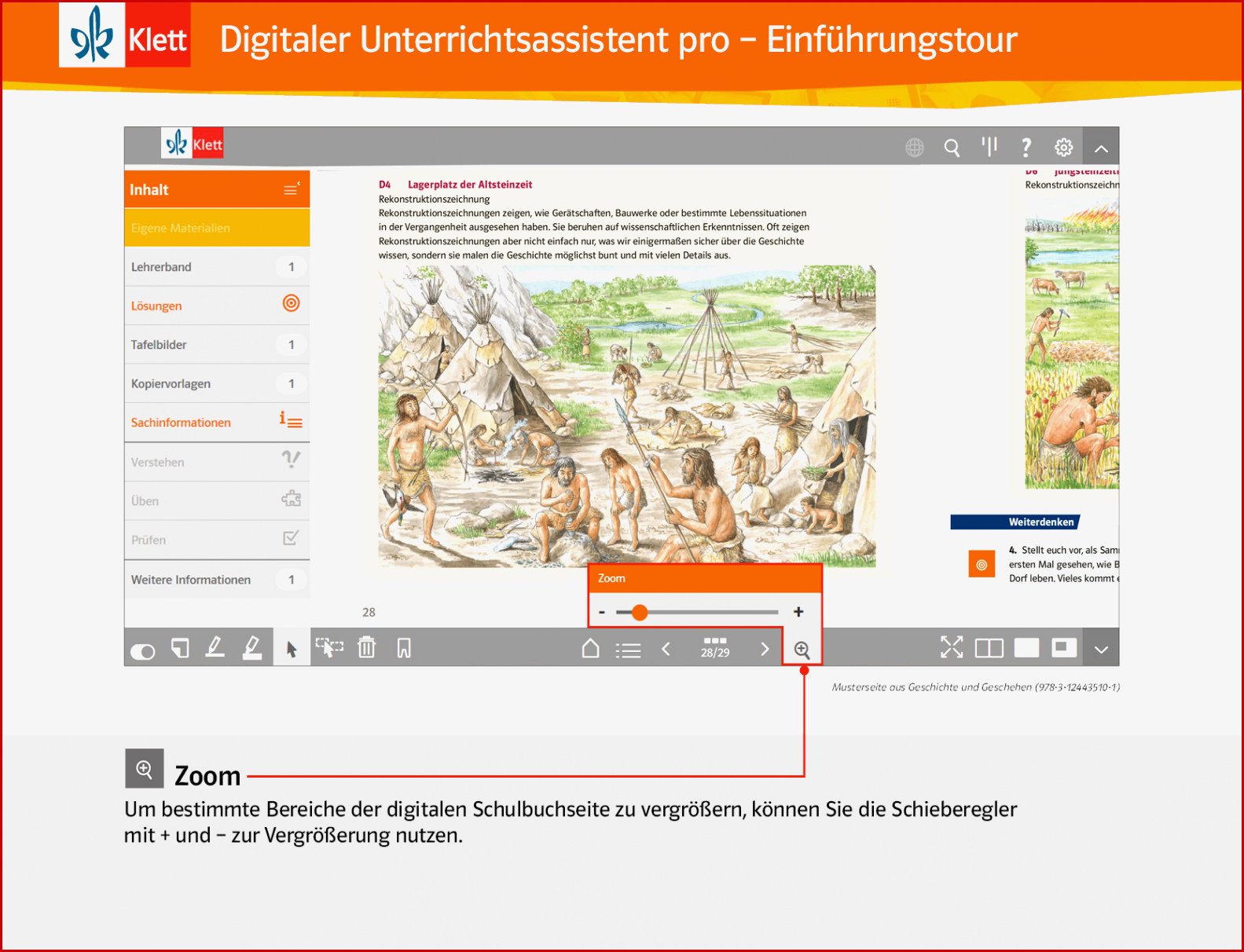Screen dimensions: 1244x952
Task: Select the Prüfen sidebar item
Action: (217, 540)
